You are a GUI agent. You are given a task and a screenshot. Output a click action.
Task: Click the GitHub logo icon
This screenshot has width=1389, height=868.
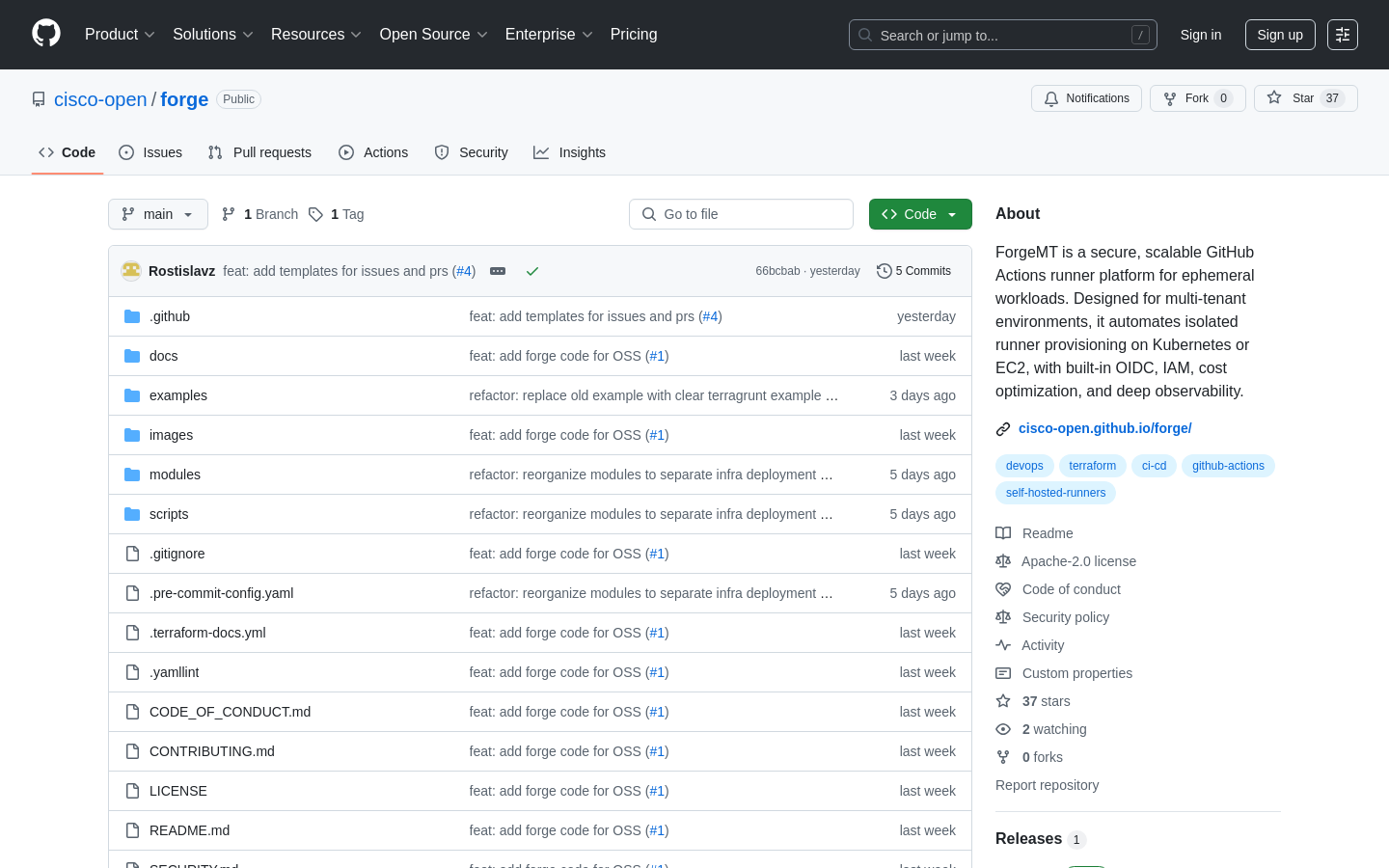pyautogui.click(x=46, y=34)
